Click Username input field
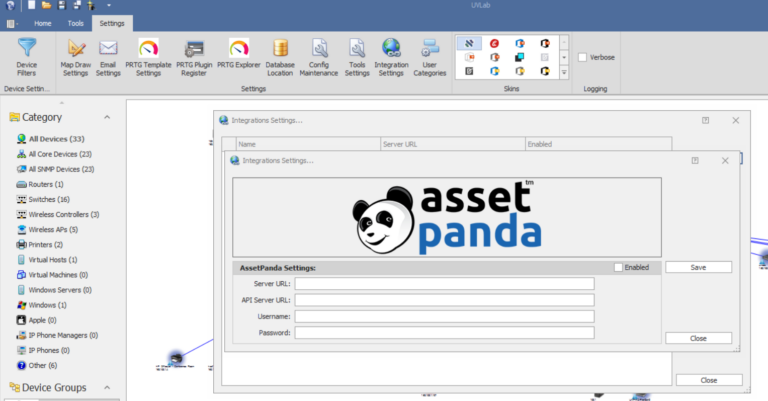768x401 pixels. (444, 317)
